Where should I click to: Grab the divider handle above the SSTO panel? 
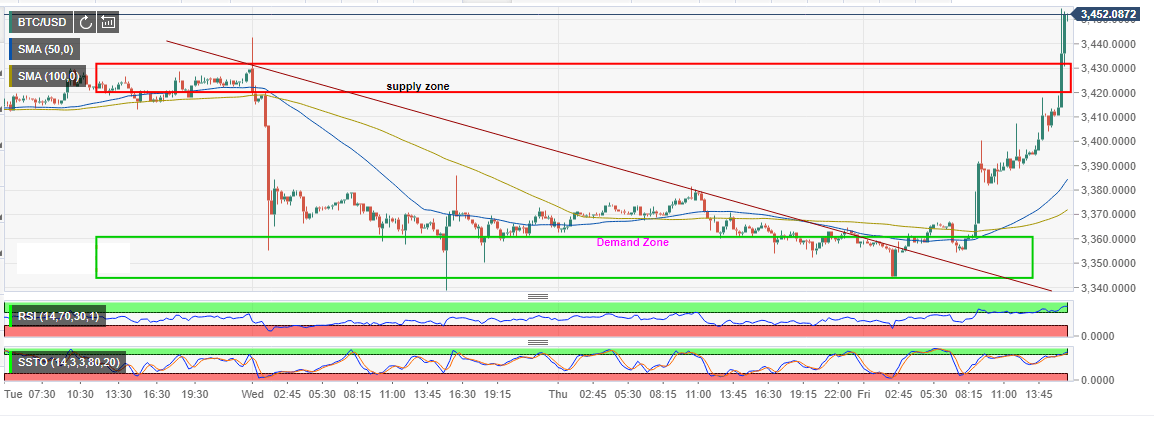[538, 344]
